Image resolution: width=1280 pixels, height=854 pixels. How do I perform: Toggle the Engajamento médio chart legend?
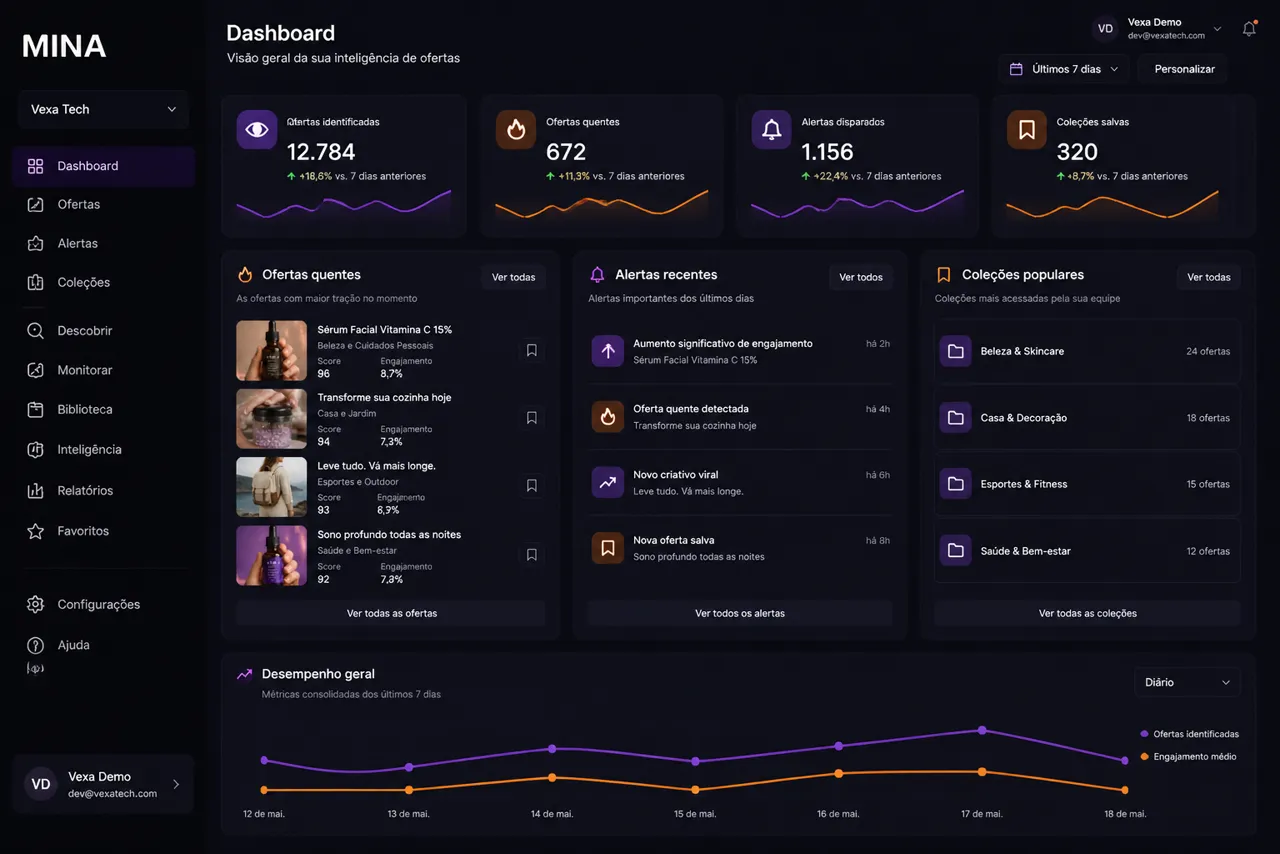click(1189, 757)
